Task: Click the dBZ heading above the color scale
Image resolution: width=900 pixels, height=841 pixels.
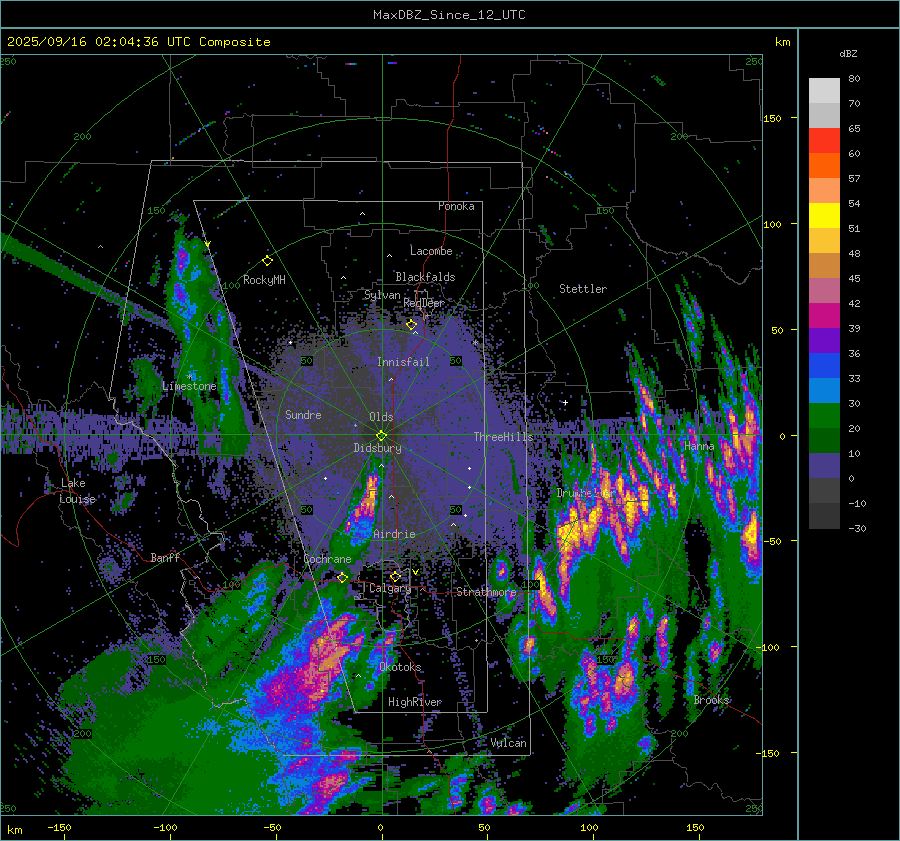Action: click(x=848, y=54)
